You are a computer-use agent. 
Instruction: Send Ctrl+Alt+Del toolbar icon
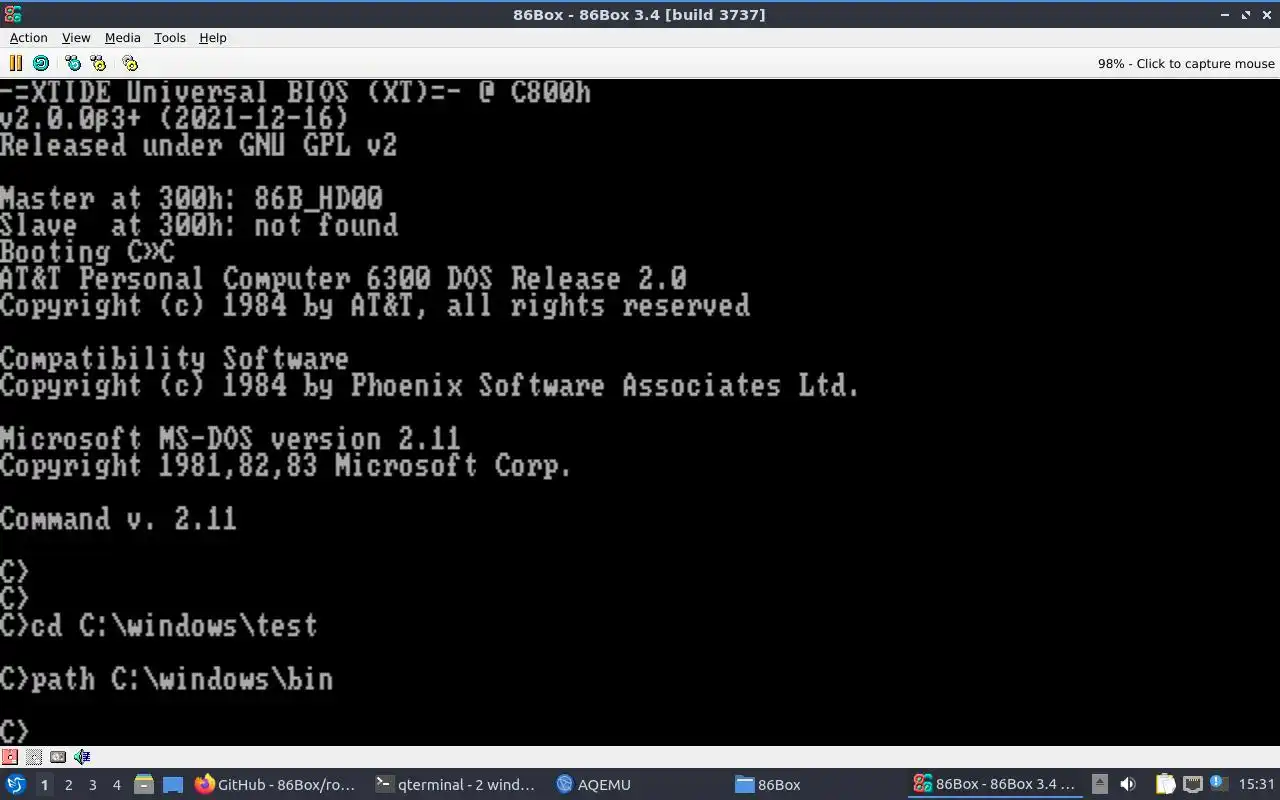tap(73, 63)
